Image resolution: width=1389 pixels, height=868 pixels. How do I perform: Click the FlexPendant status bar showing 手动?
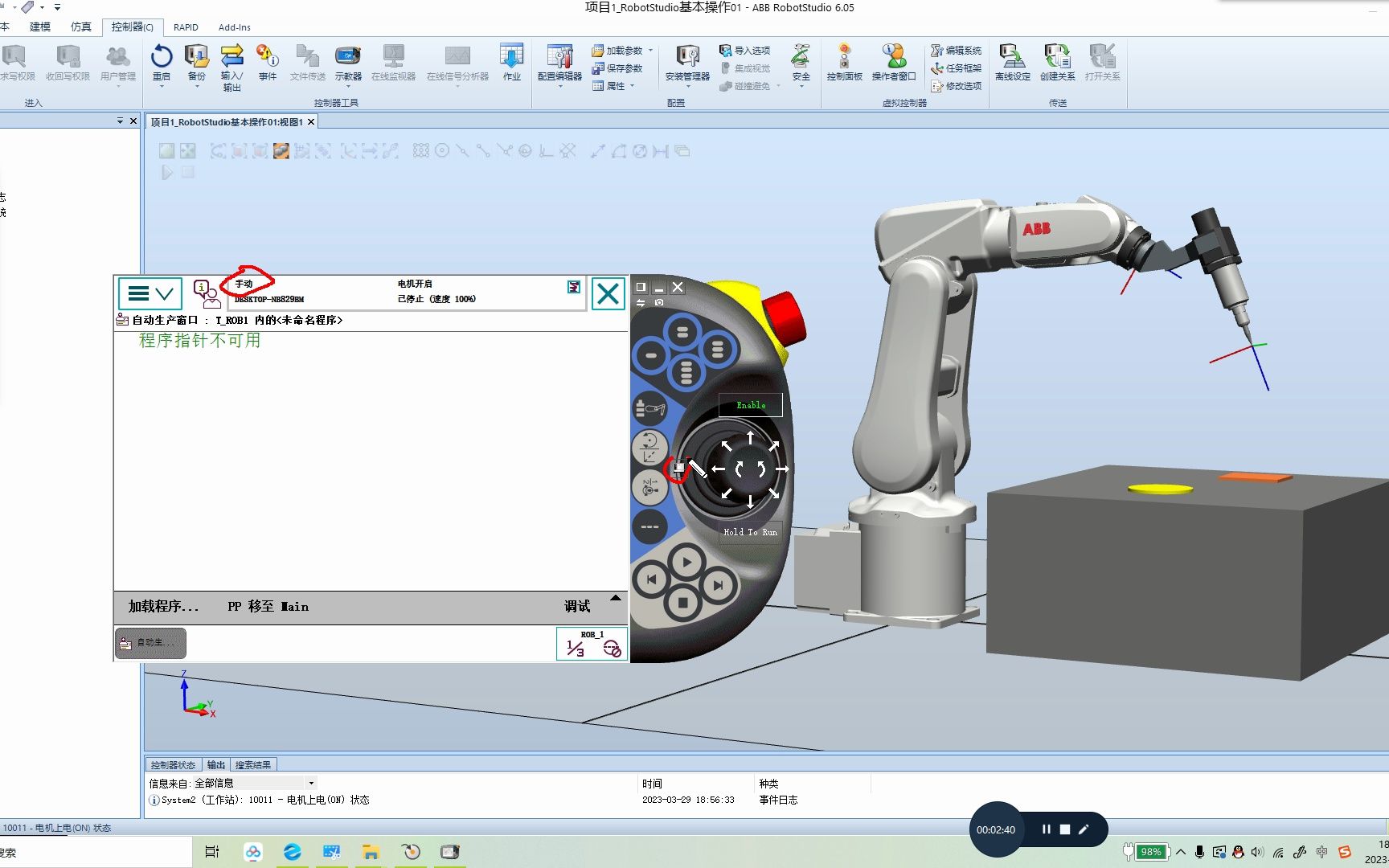pyautogui.click(x=408, y=292)
